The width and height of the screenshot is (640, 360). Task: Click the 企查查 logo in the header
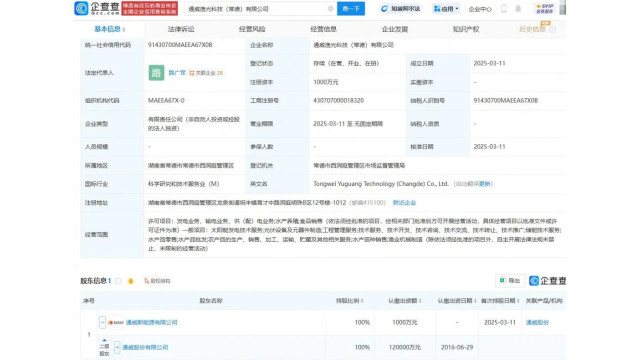click(x=97, y=8)
